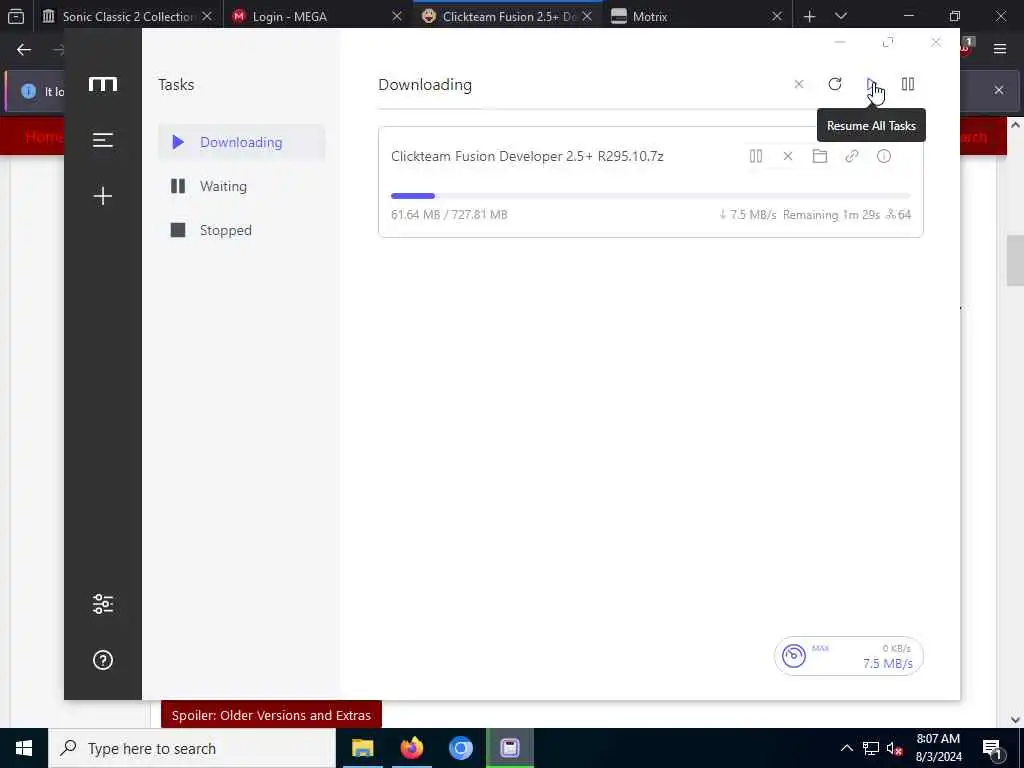Dismiss the browser notification bar

[999, 90]
